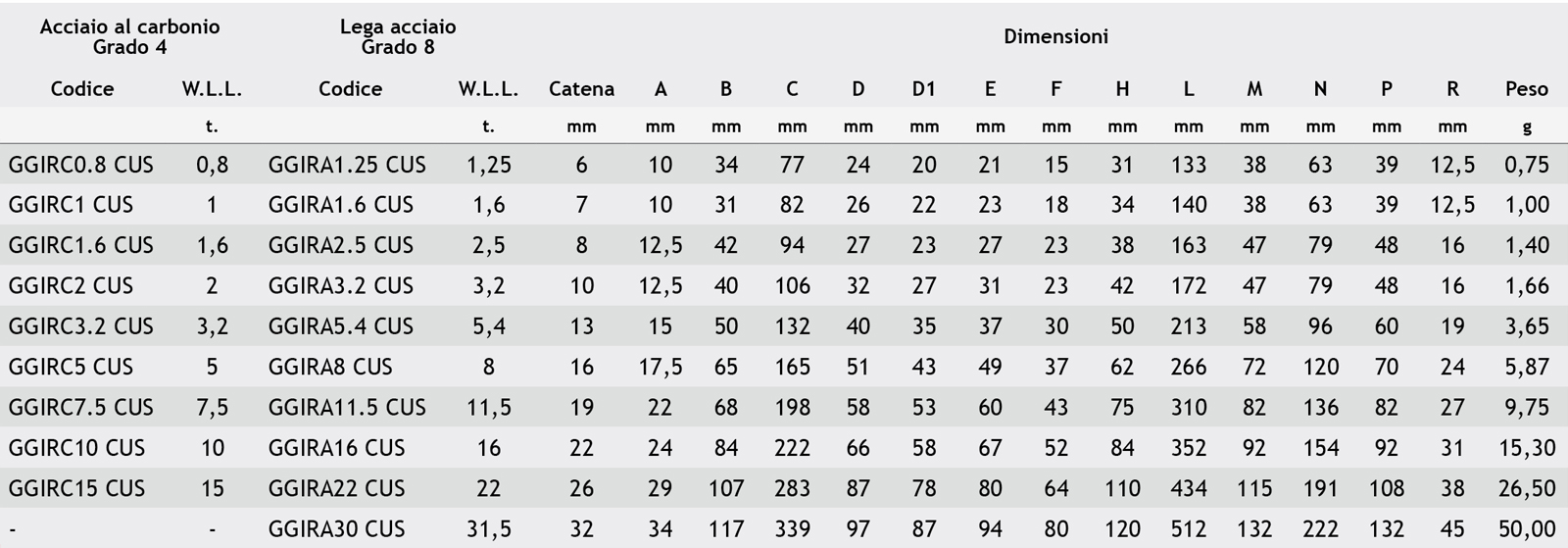This screenshot has height=548, width=1568.
Task: Click the GGIRC0.8 CUS product code
Action: click(x=81, y=165)
